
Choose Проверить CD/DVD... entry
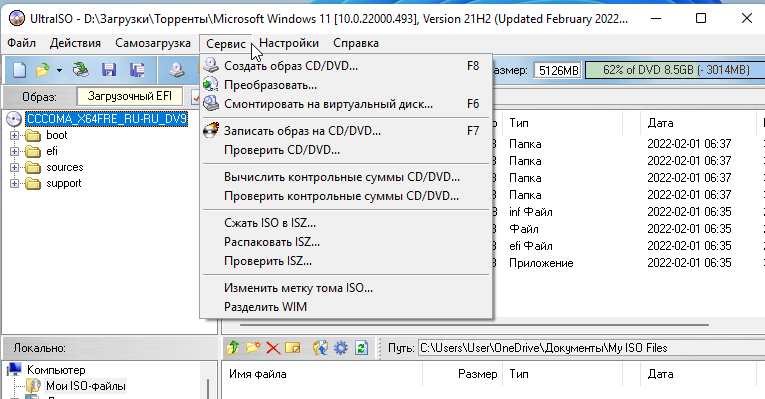(345, 150)
